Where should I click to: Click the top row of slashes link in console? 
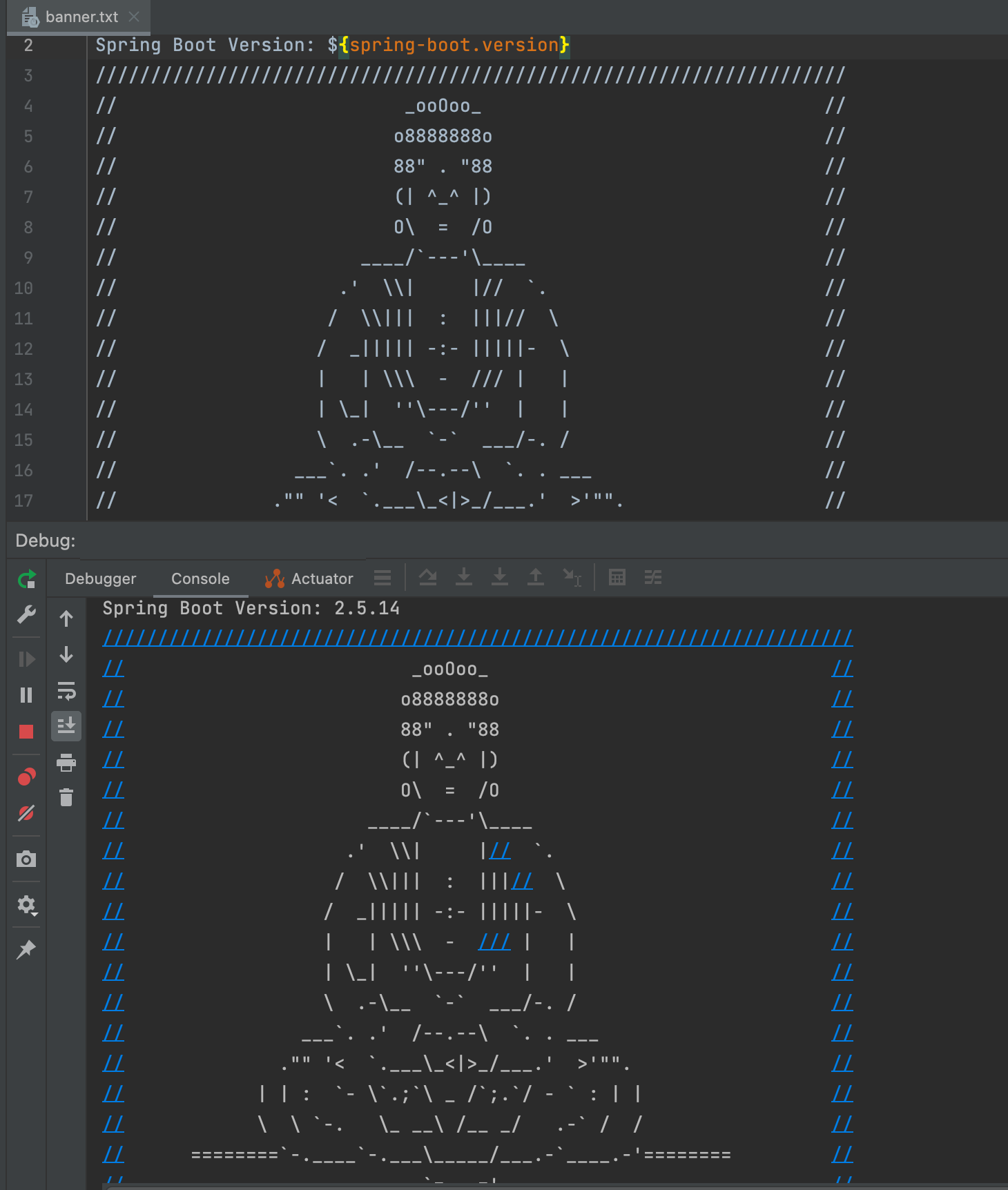click(478, 638)
